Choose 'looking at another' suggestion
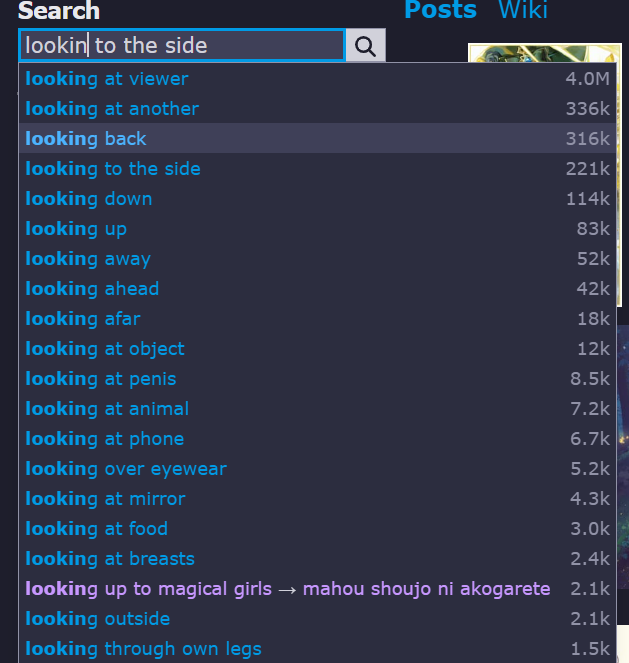This screenshot has height=663, width=629. click(317, 109)
